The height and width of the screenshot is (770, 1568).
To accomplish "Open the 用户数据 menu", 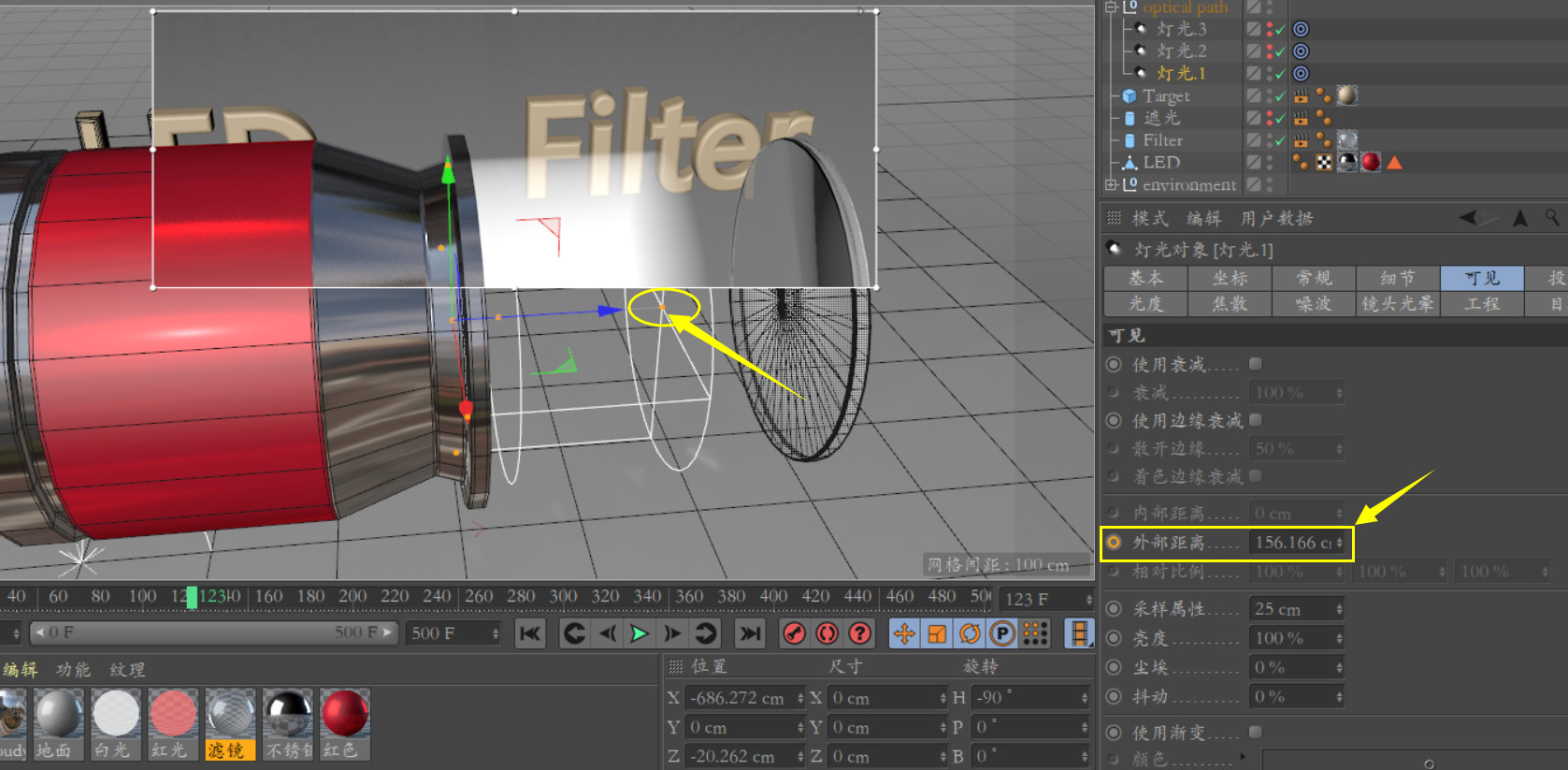I will click(x=1277, y=218).
